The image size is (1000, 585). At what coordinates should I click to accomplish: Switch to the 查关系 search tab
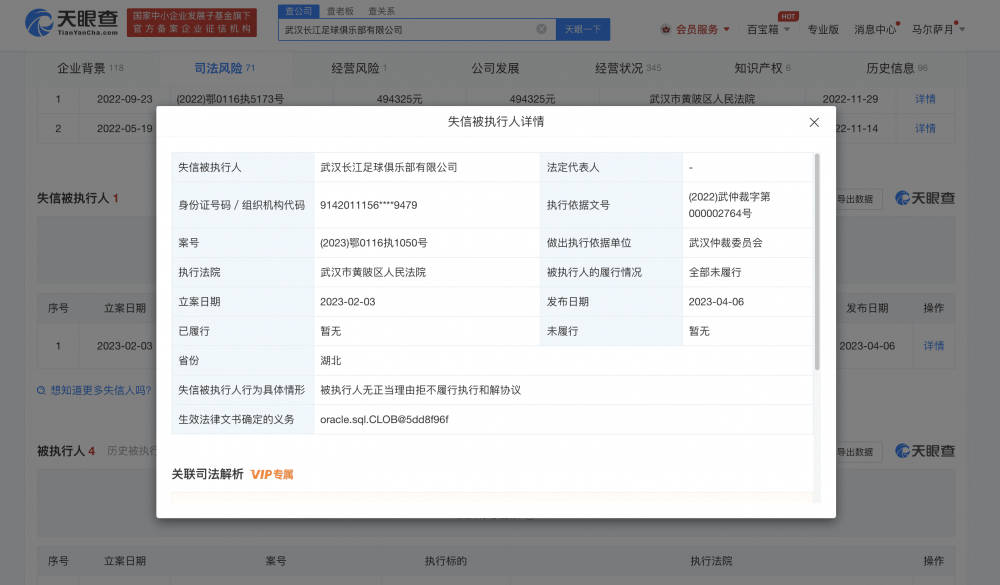tap(381, 9)
